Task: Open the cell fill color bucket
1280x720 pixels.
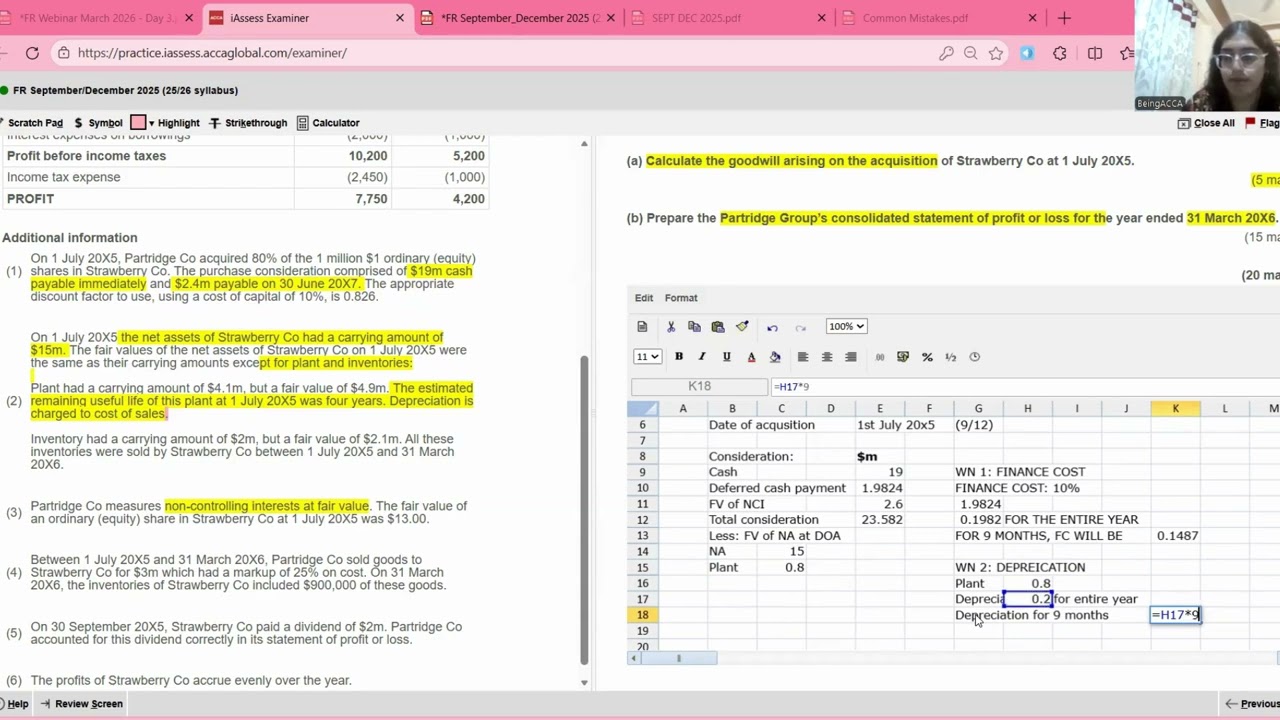Action: (x=775, y=357)
